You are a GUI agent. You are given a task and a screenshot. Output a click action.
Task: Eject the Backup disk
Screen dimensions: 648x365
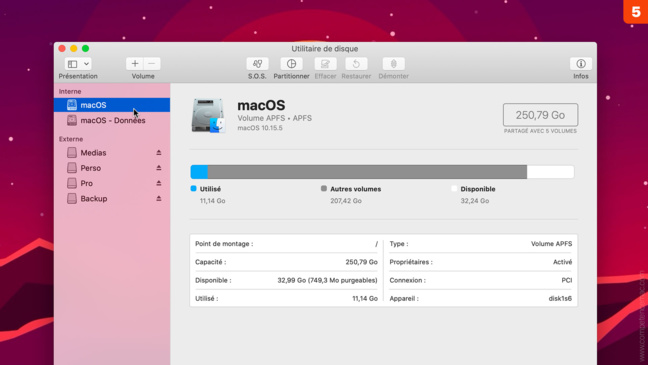159,198
